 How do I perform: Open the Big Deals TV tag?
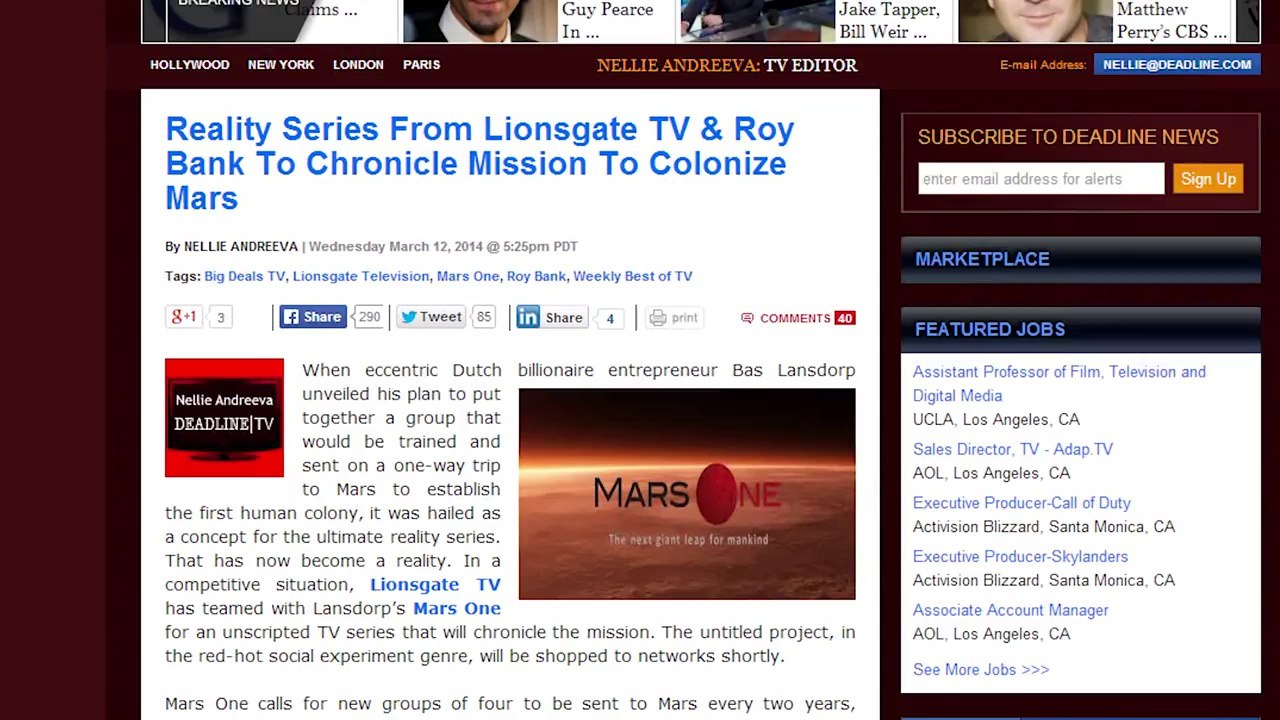[245, 276]
